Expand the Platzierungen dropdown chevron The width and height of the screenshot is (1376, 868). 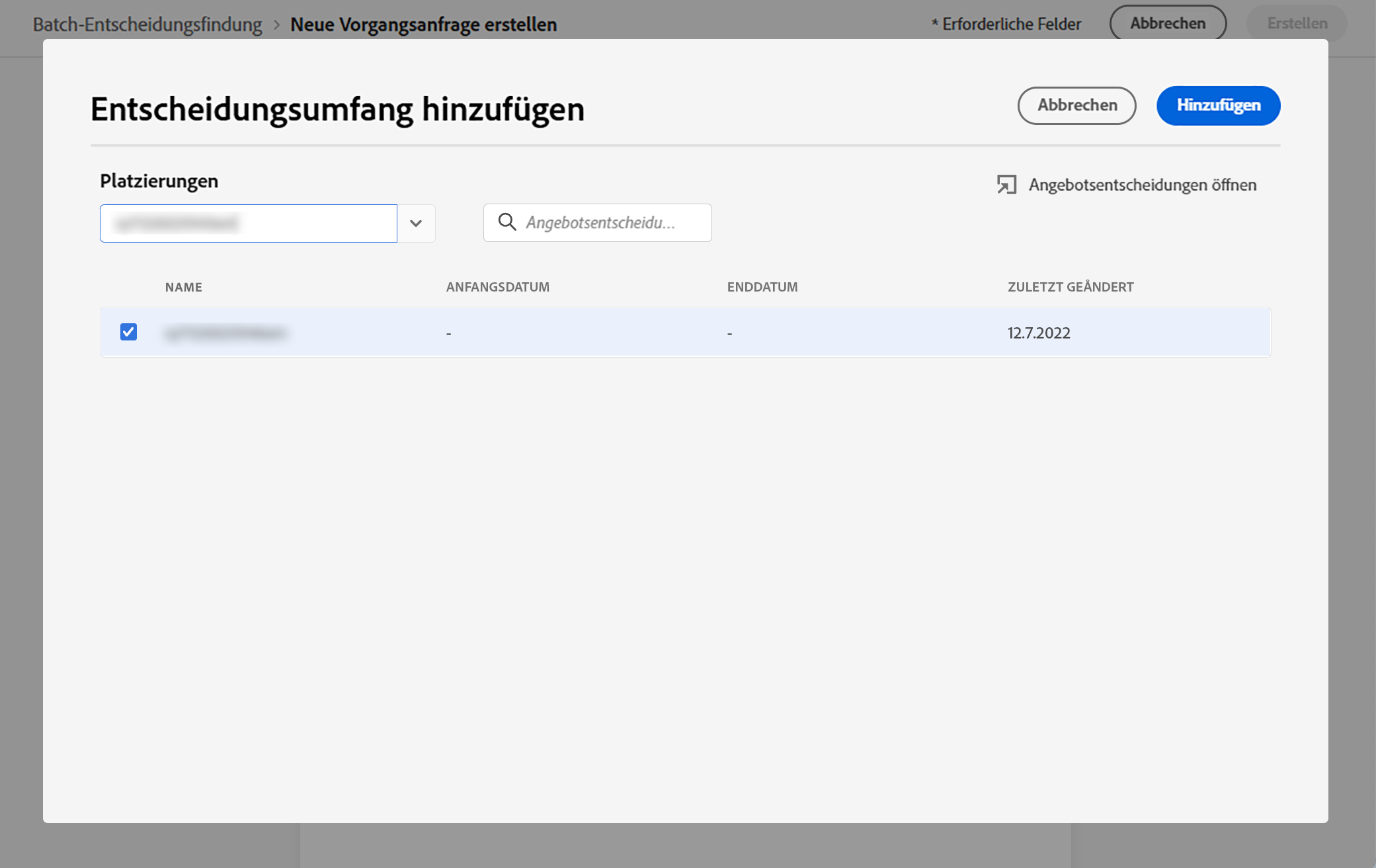416,223
